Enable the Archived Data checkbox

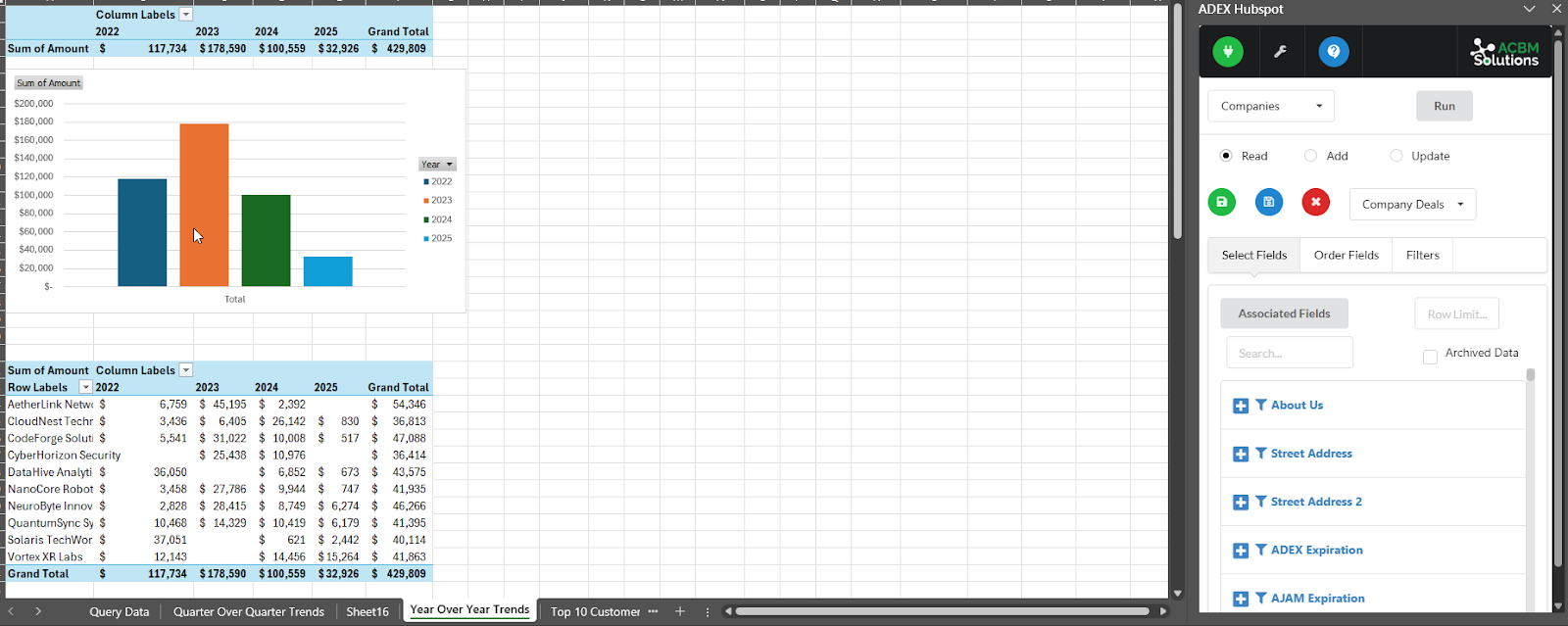click(x=1430, y=357)
